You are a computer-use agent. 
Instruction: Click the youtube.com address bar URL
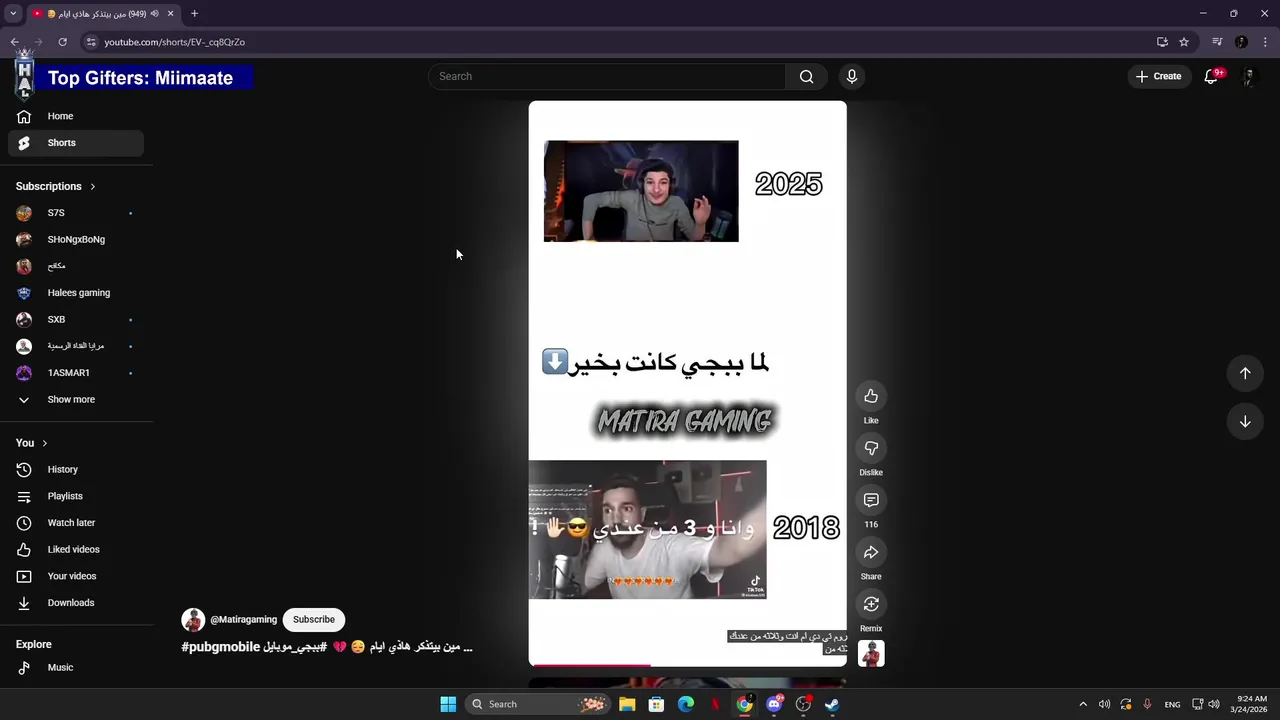(175, 42)
